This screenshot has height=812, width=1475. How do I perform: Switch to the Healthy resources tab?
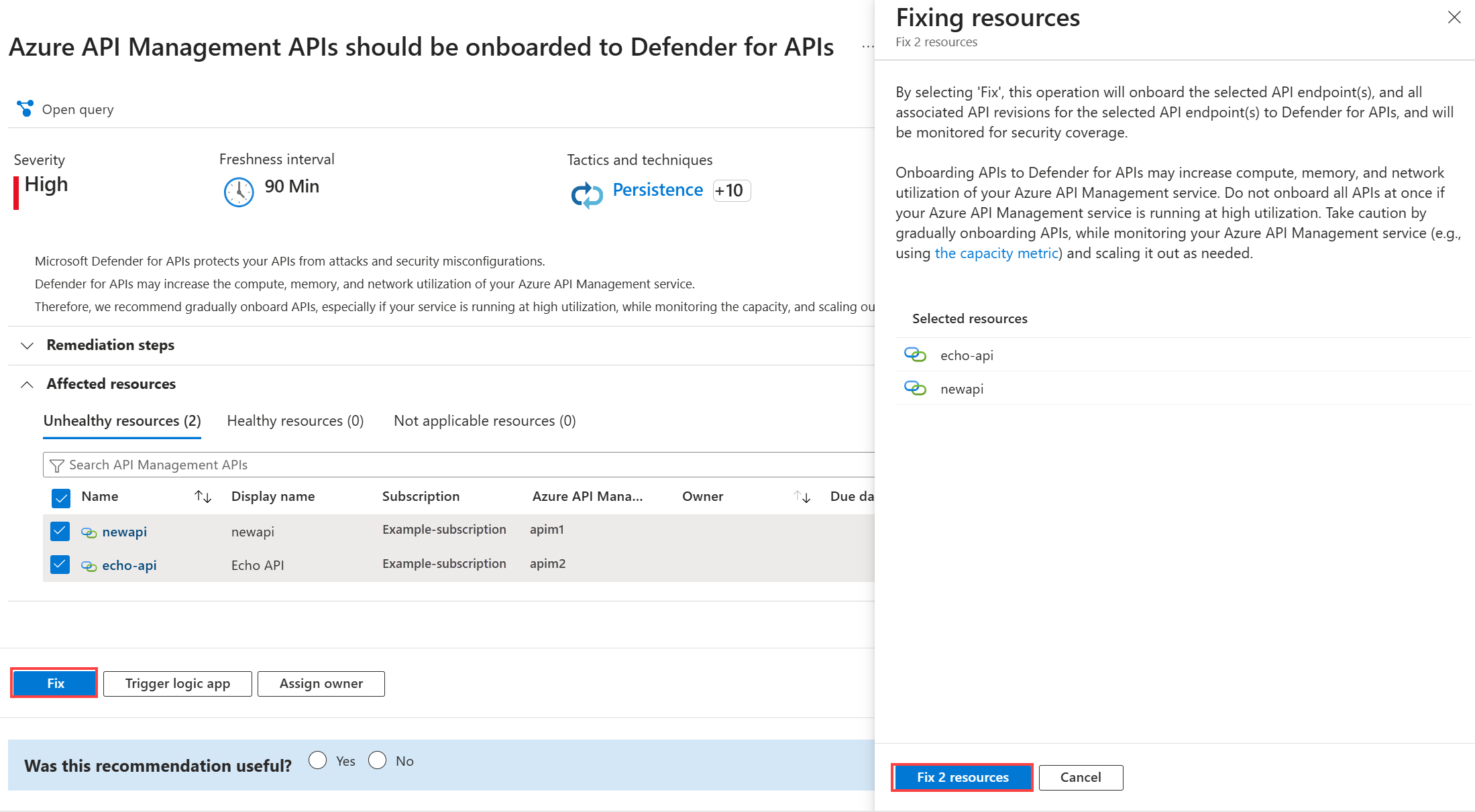click(x=295, y=420)
